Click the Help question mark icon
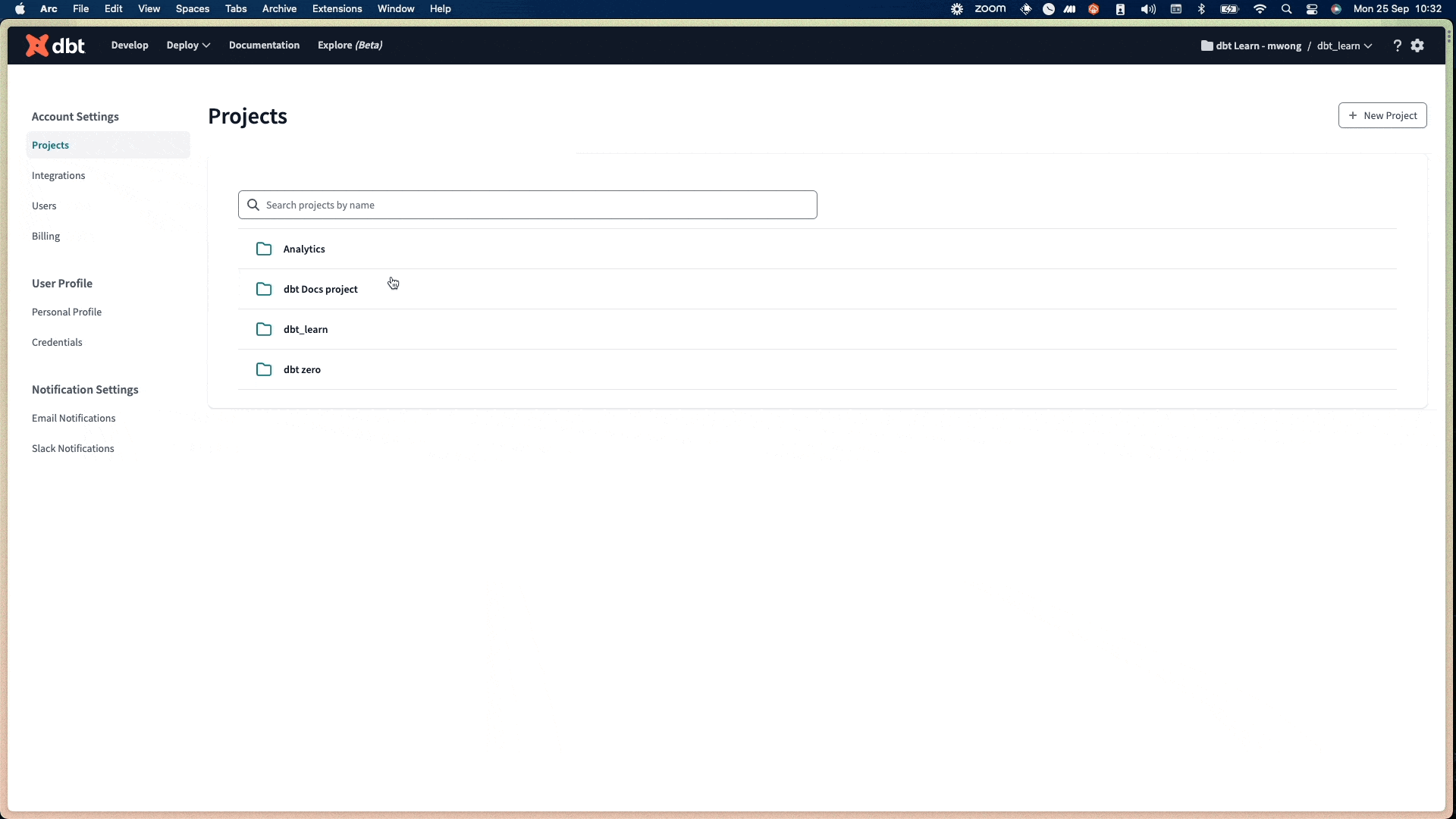This screenshot has width=1456, height=819. click(x=1398, y=45)
